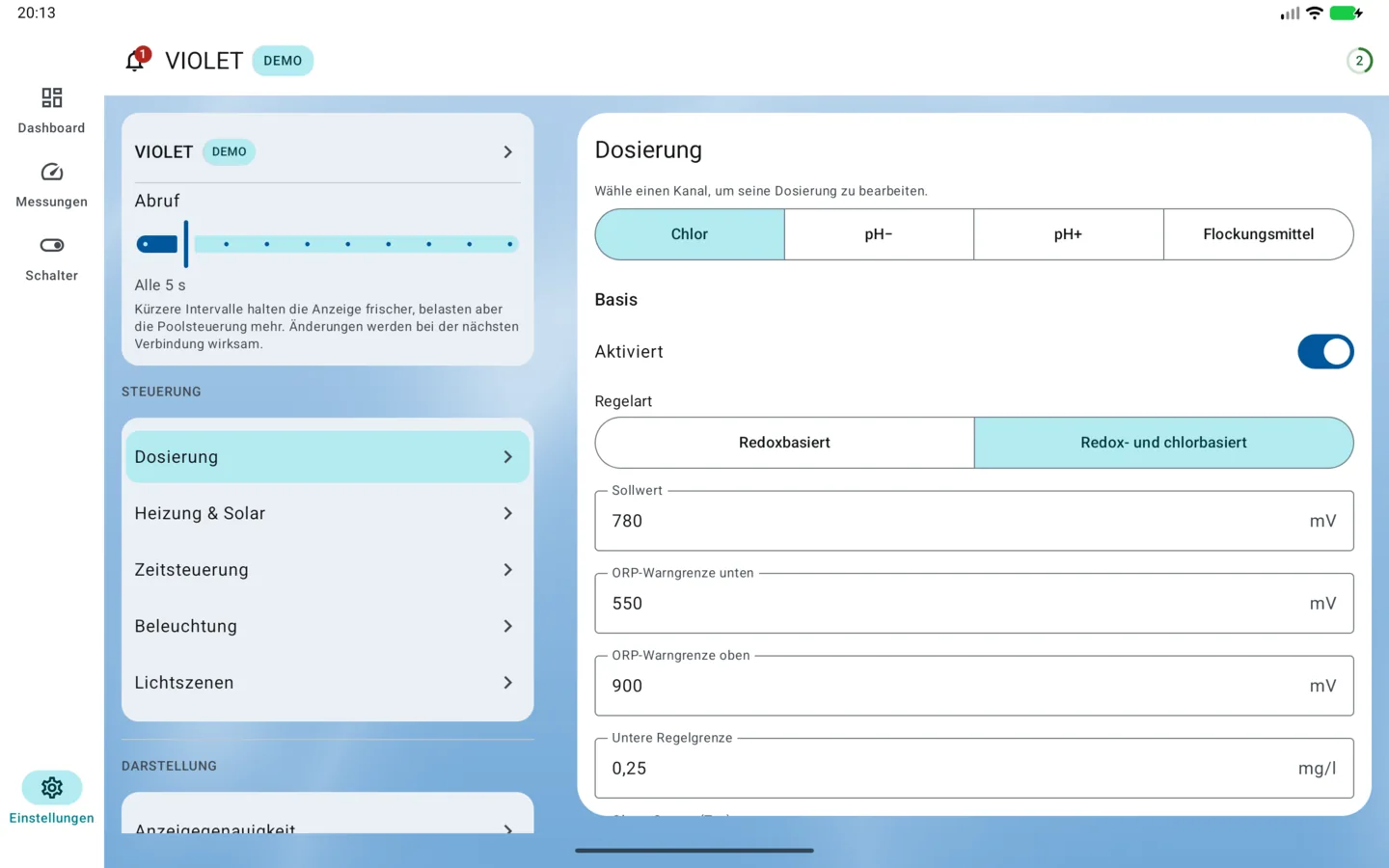
Task: Click the Abruf interval slider handle
Action: (186, 244)
